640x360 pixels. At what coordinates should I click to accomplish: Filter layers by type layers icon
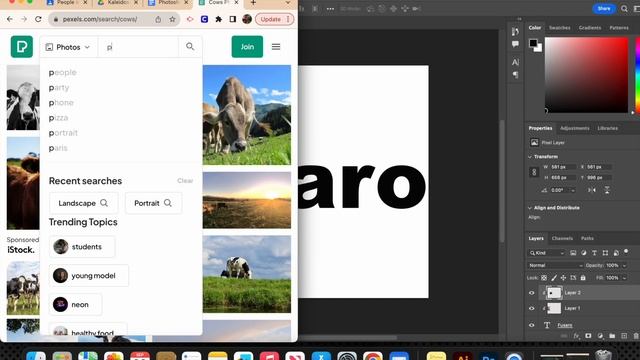[594, 253]
